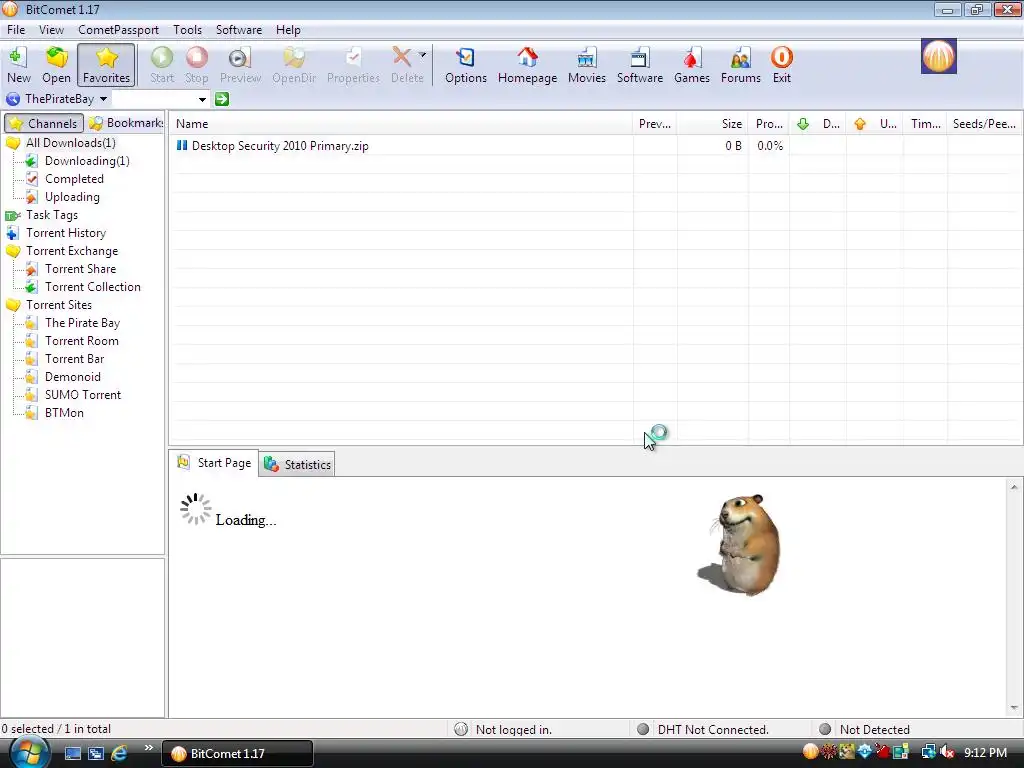Click the New task toolbar icon
This screenshot has height=768, width=1024.
19,65
